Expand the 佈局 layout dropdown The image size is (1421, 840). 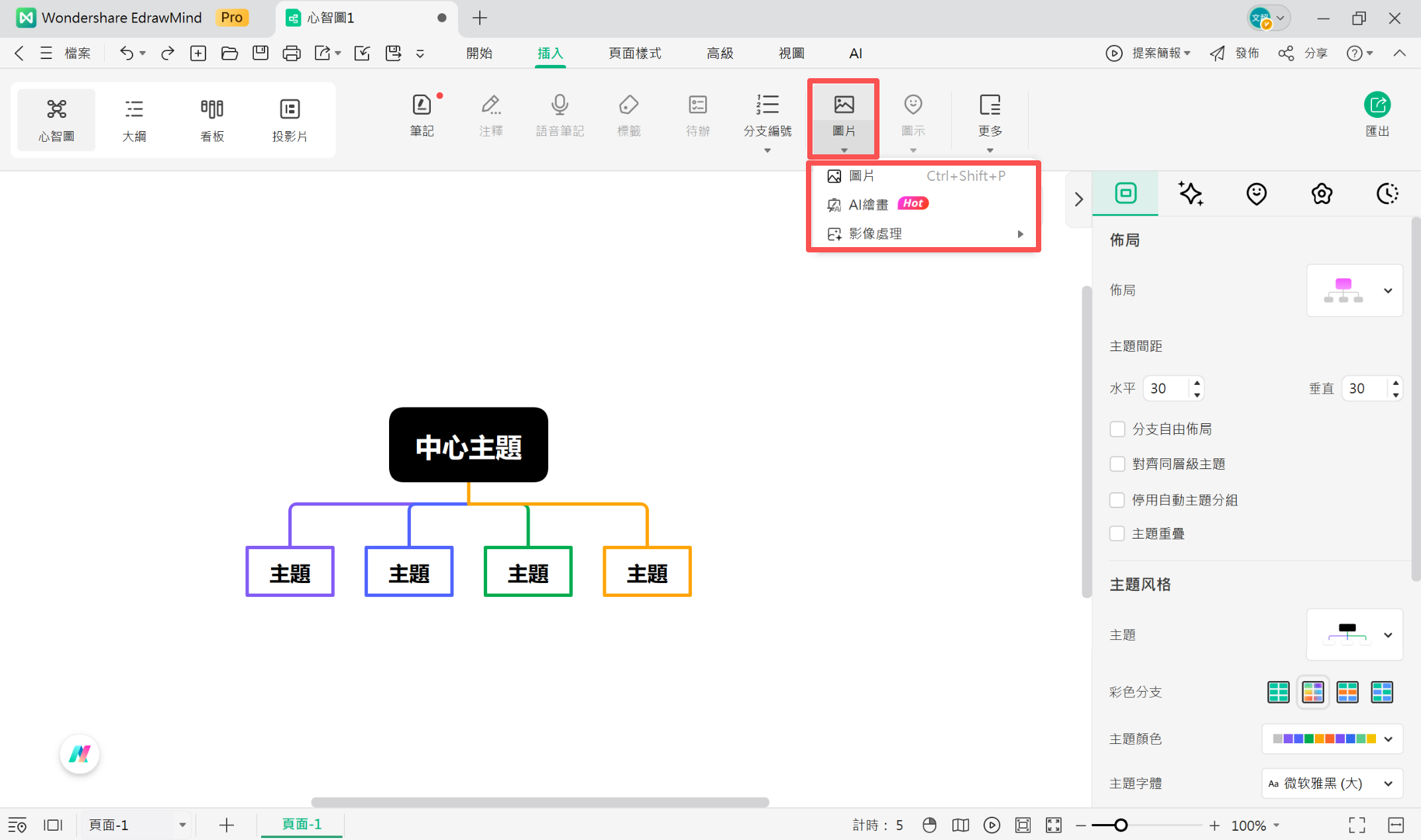point(1354,290)
